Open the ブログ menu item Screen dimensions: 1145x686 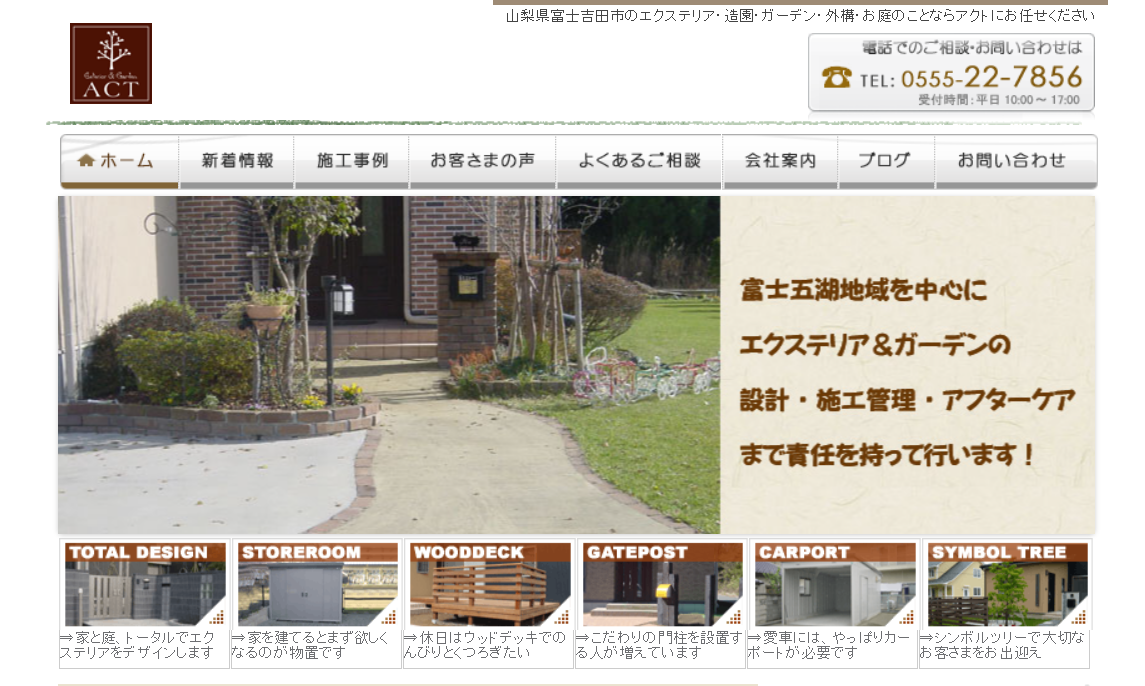(885, 161)
